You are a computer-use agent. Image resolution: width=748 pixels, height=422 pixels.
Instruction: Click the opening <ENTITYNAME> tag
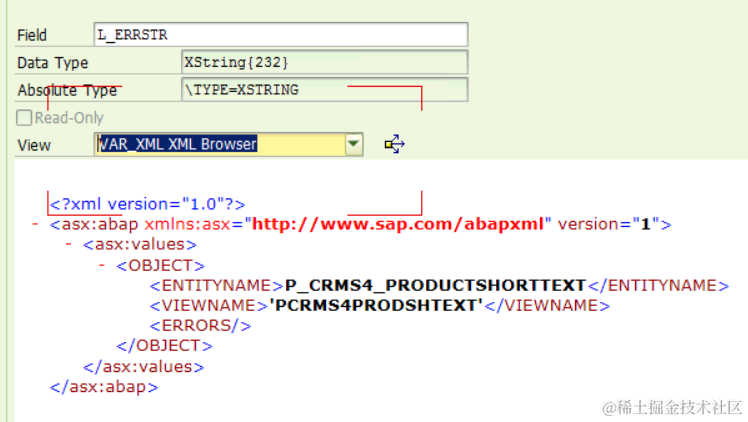click(217, 285)
